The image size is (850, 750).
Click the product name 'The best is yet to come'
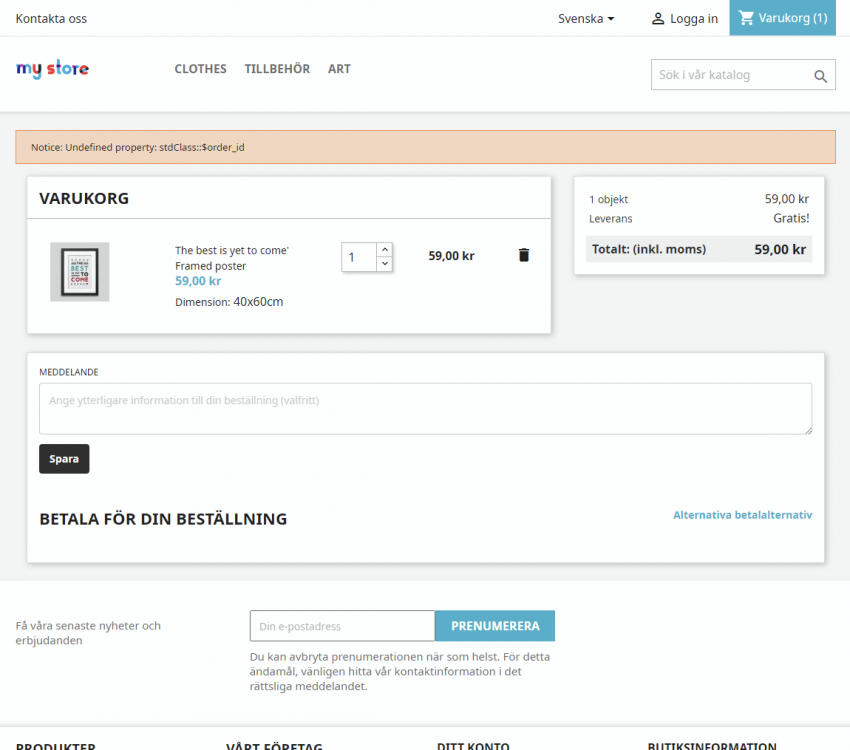pos(232,249)
